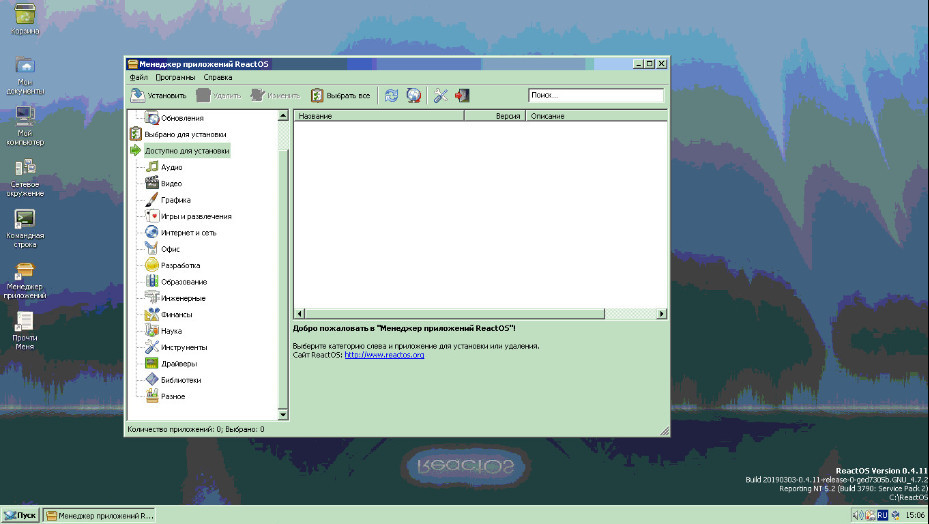Open the Справка menu
Viewport: 929px width, 524px height.
point(217,78)
